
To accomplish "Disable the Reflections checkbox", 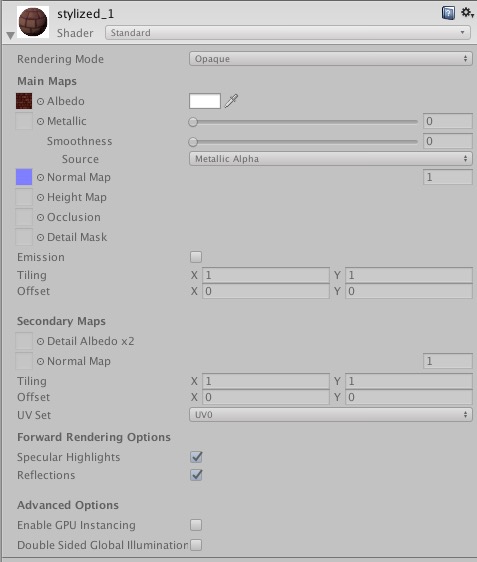I will [196, 475].
